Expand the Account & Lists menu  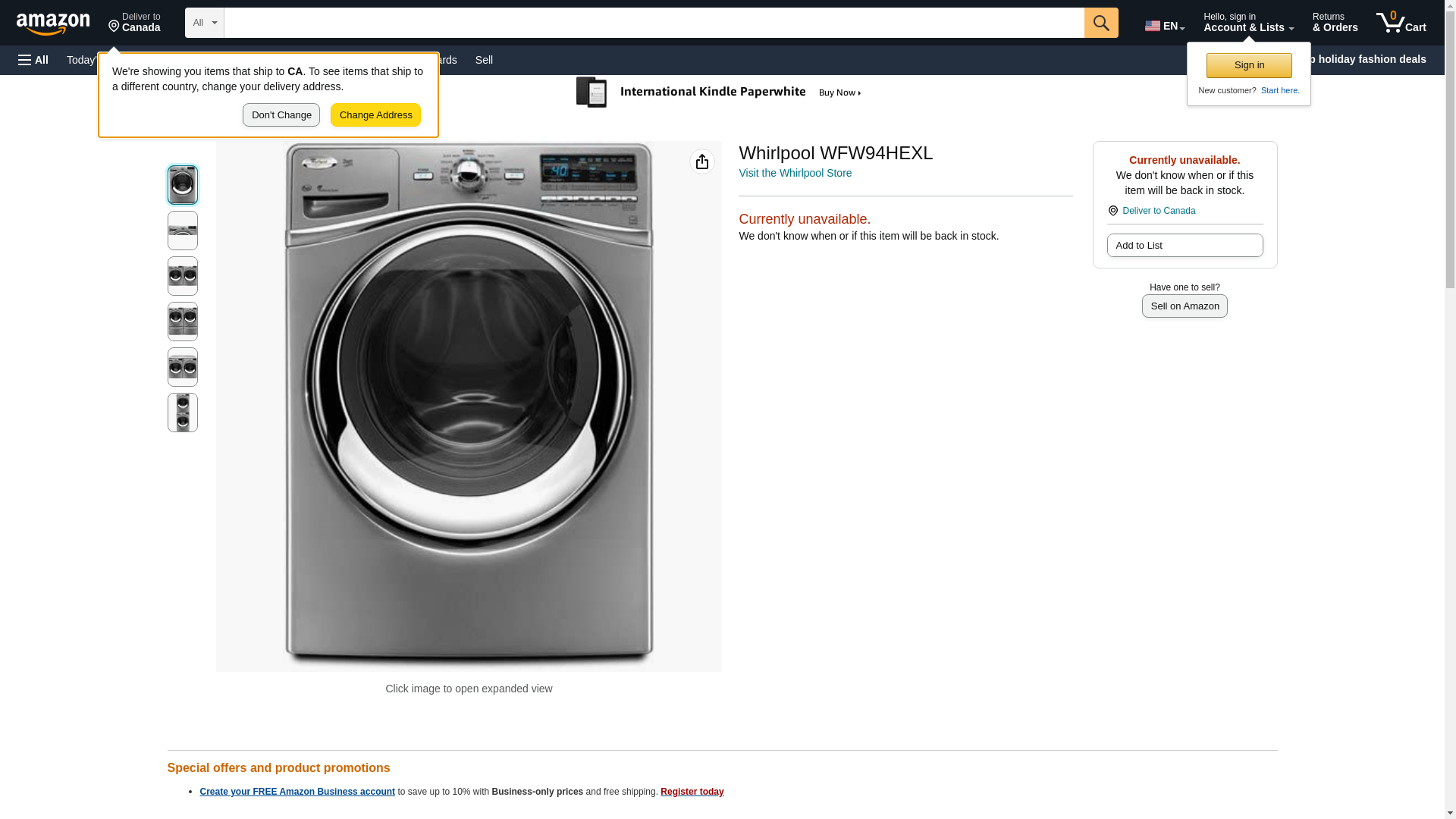[1247, 23]
